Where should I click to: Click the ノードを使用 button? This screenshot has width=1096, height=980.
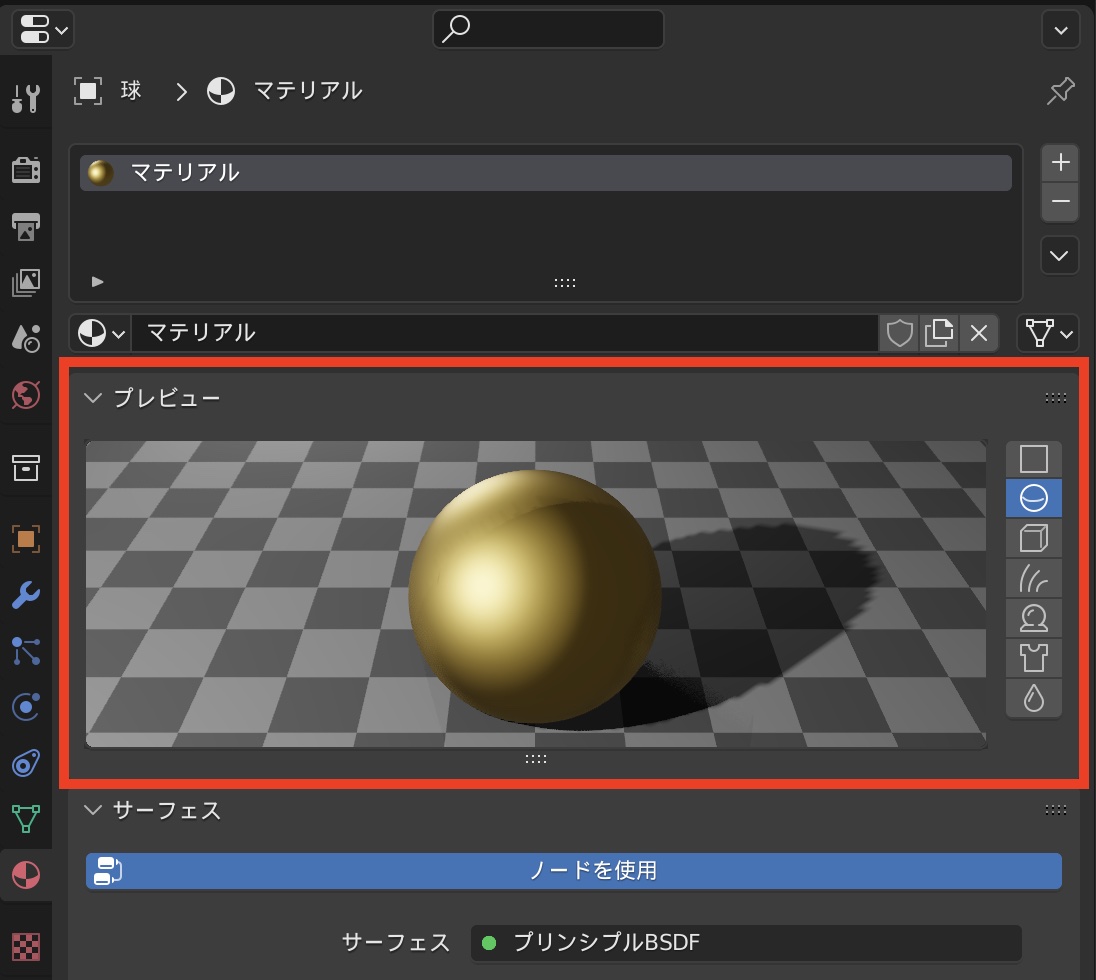point(573,870)
